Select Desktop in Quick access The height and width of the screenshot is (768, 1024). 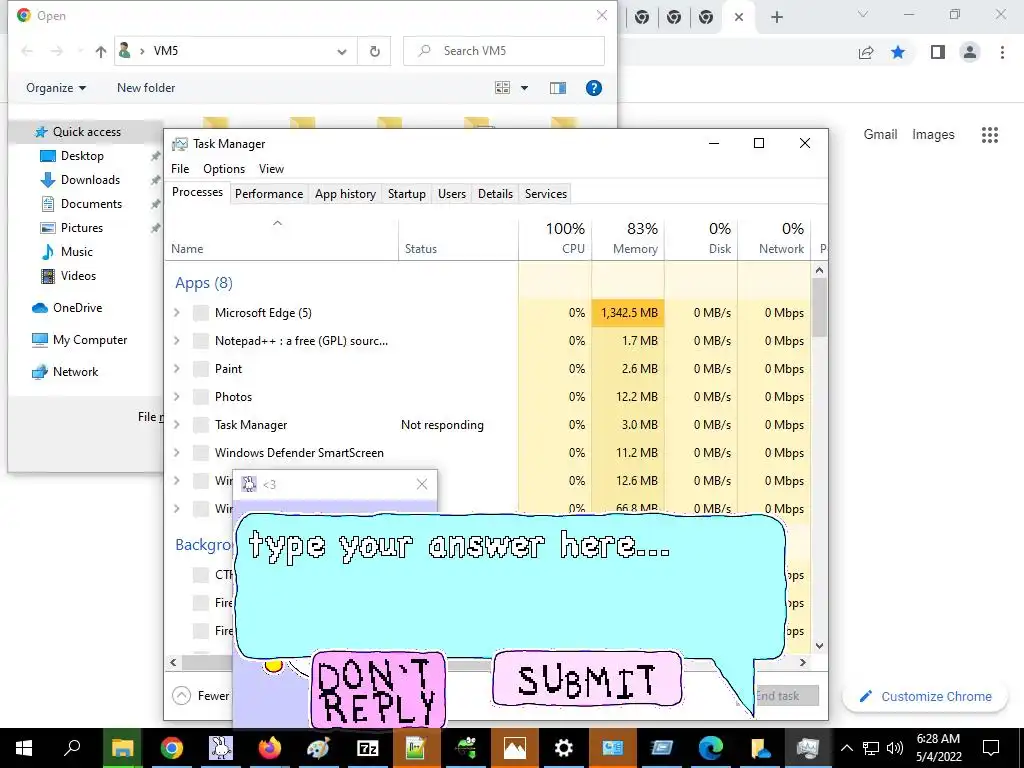coord(82,155)
